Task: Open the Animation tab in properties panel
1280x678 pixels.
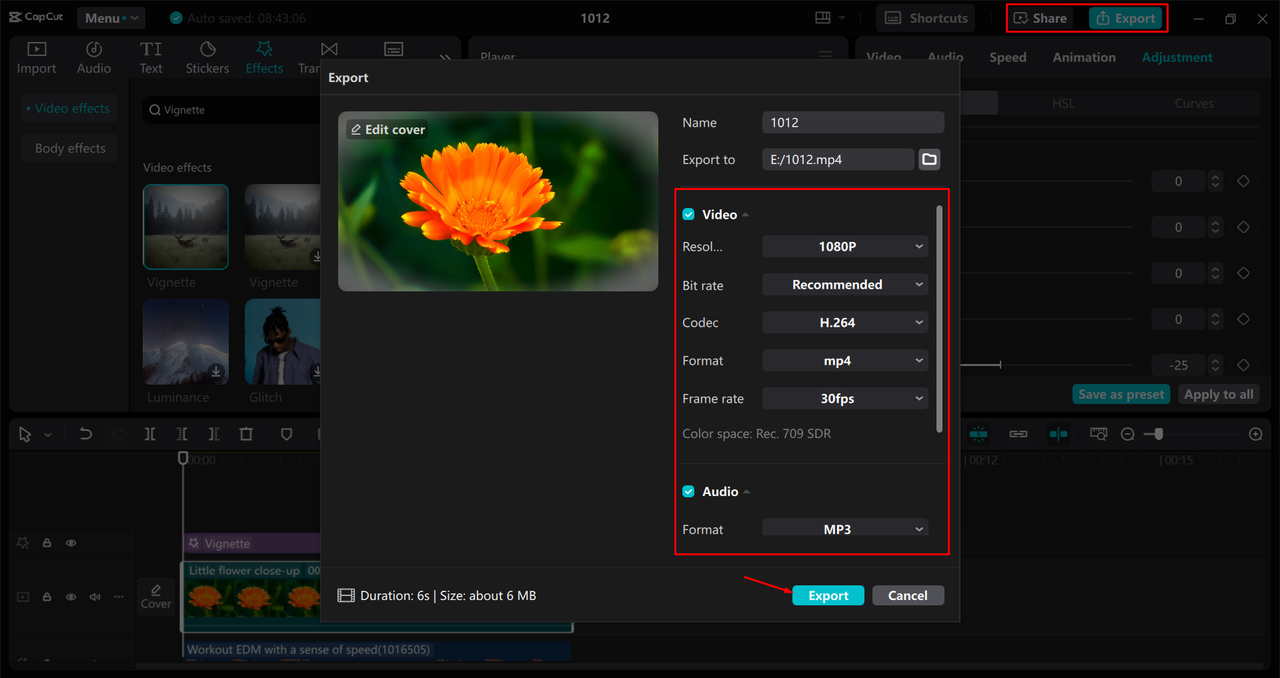Action: coord(1084,57)
